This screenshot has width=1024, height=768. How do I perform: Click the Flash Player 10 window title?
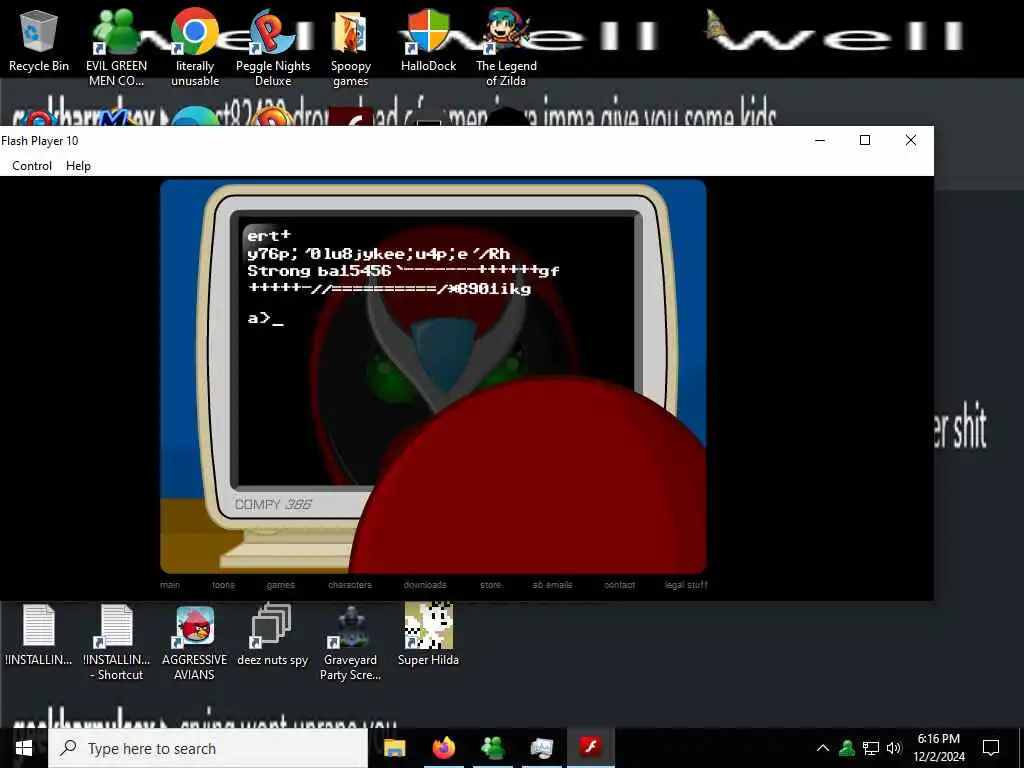click(x=40, y=140)
